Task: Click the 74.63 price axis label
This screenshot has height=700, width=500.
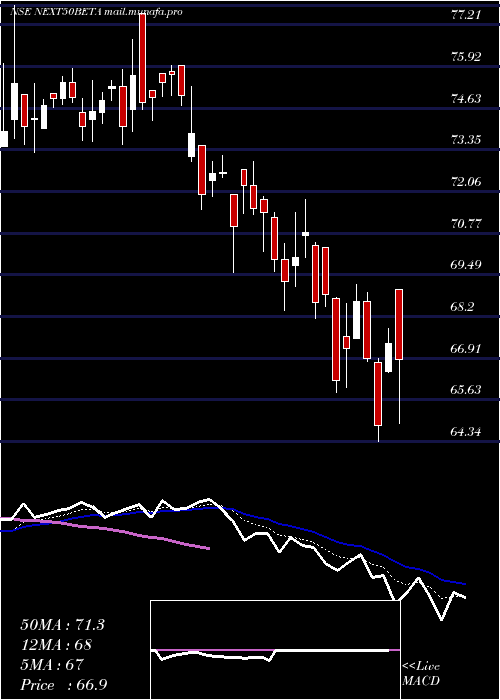Action: tap(466, 98)
